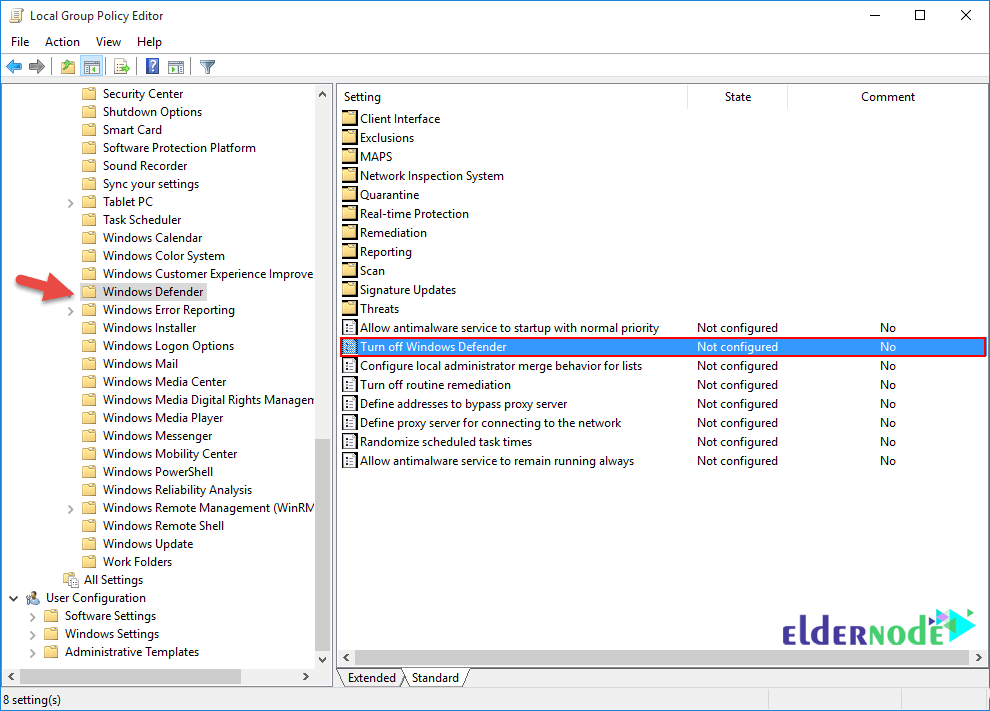This screenshot has width=990, height=711.
Task: Click the Client Interface folder icon
Action: coord(350,118)
